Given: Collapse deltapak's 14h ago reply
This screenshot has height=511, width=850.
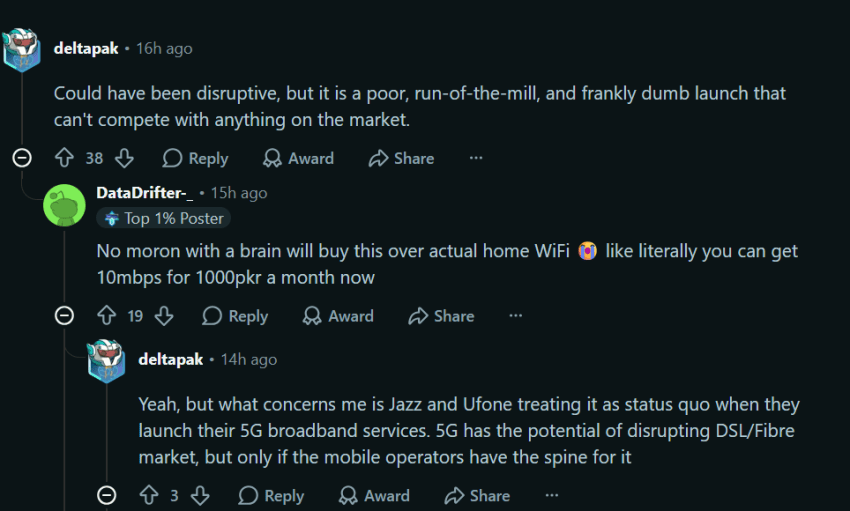Looking at the screenshot, I should coord(106,495).
